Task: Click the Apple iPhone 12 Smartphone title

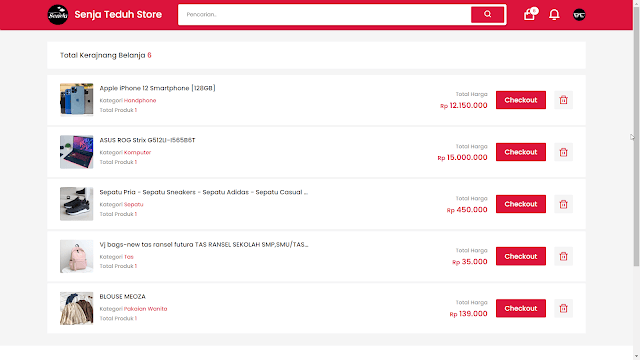Action: [x=158, y=88]
